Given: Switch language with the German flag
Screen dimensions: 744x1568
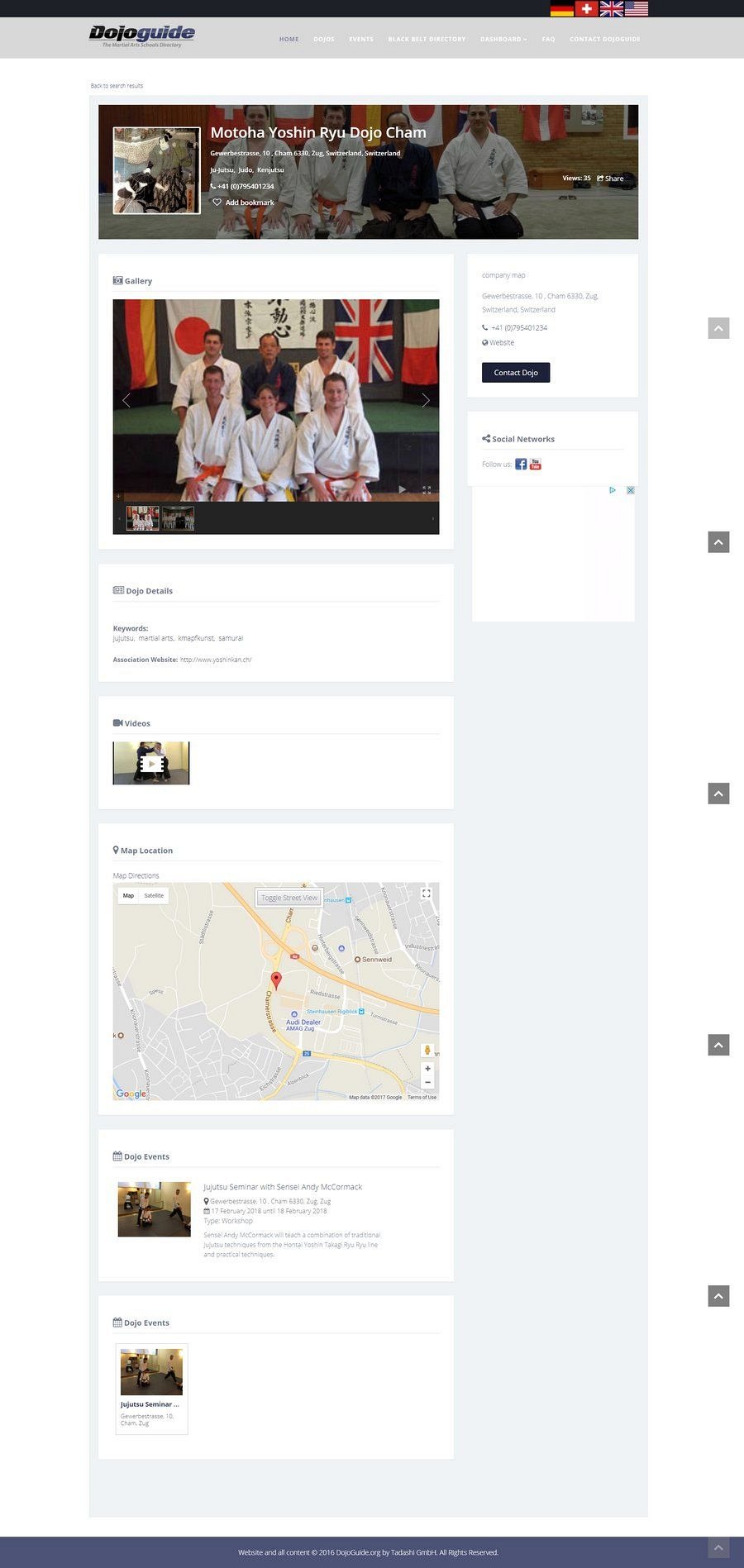Looking at the screenshot, I should tap(562, 9).
